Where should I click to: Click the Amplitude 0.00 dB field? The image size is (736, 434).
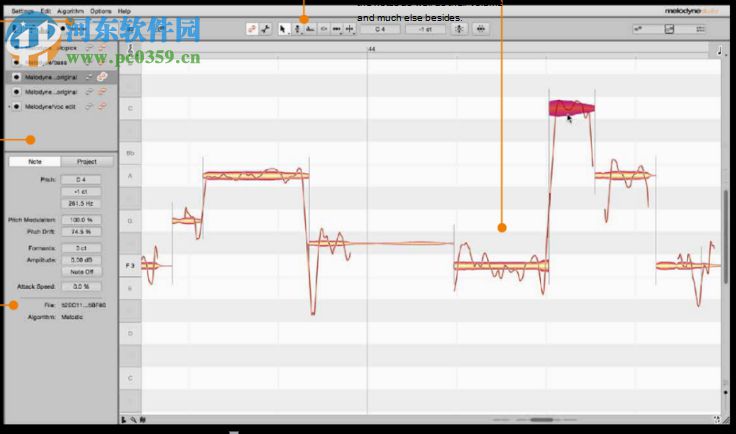(81, 259)
